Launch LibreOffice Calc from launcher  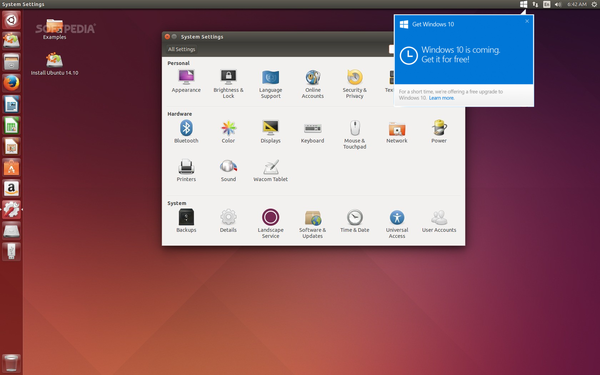(11, 125)
